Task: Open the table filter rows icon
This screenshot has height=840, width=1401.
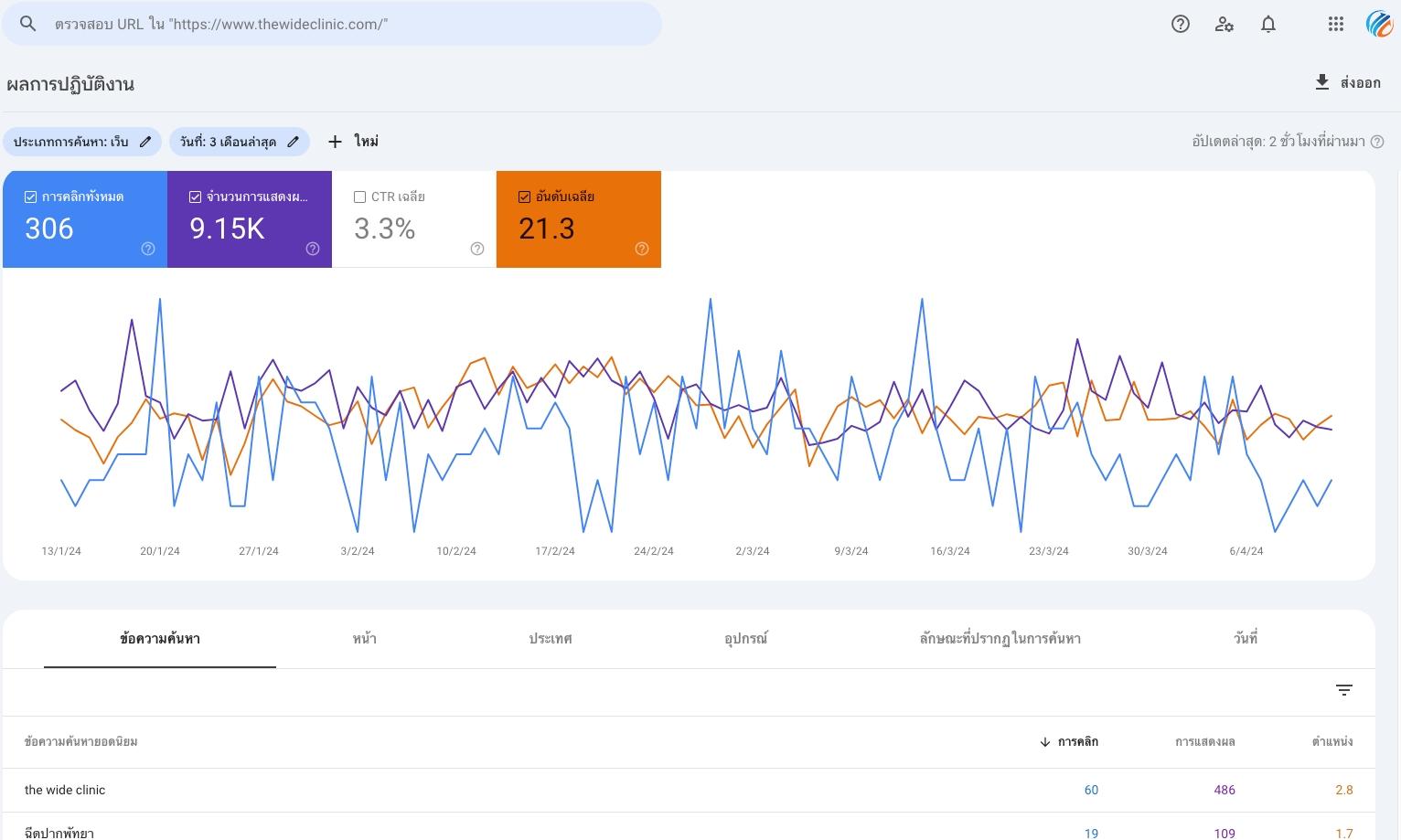Action: click(x=1344, y=690)
